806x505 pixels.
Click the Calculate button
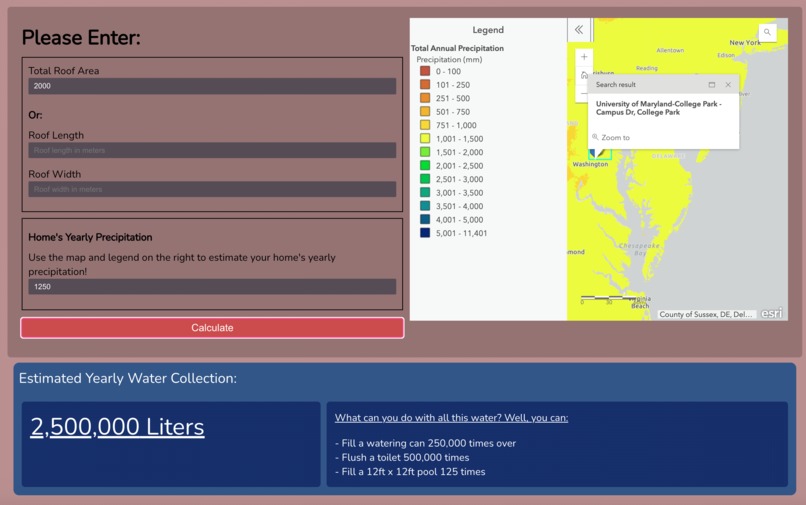coord(212,328)
